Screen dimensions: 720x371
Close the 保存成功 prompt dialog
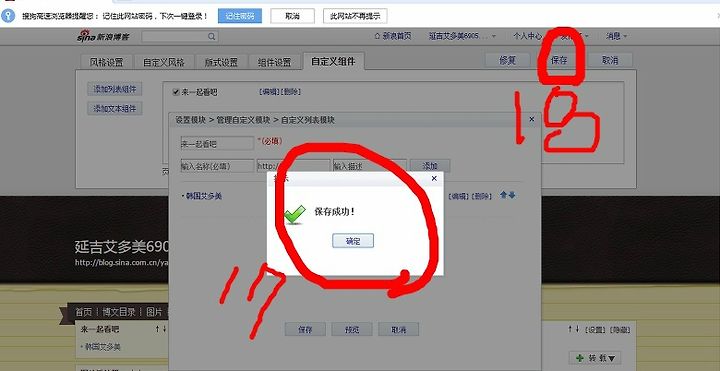[434, 179]
